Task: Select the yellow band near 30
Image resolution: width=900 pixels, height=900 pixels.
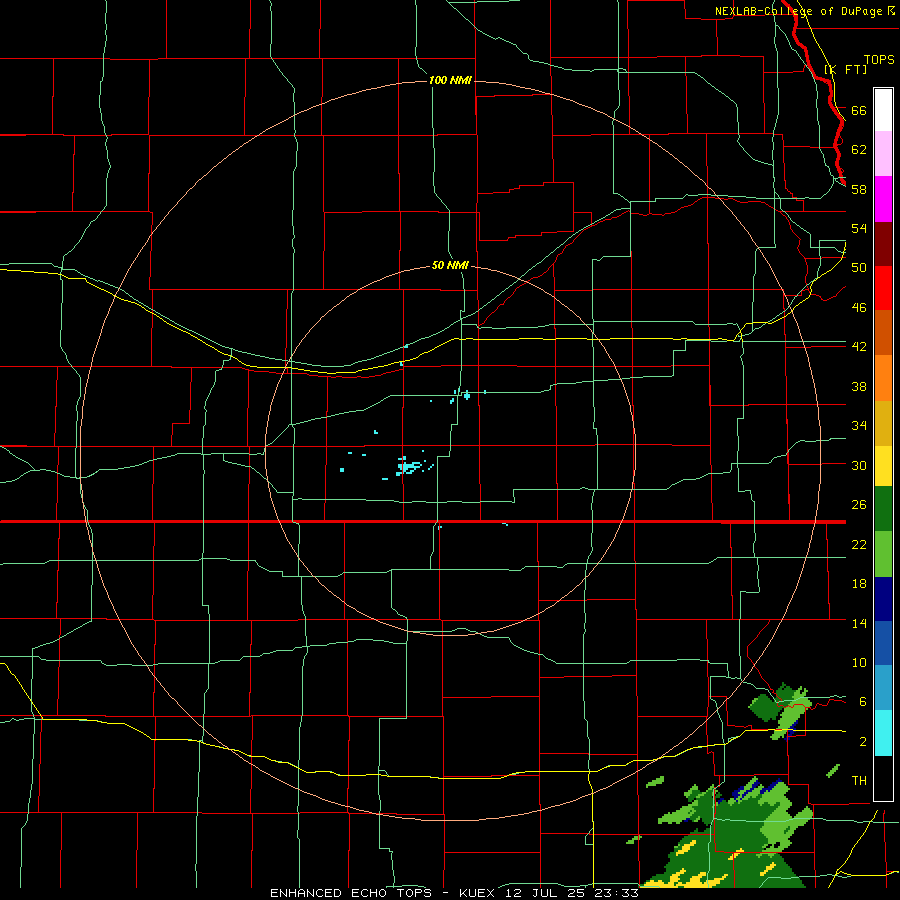Action: click(883, 466)
